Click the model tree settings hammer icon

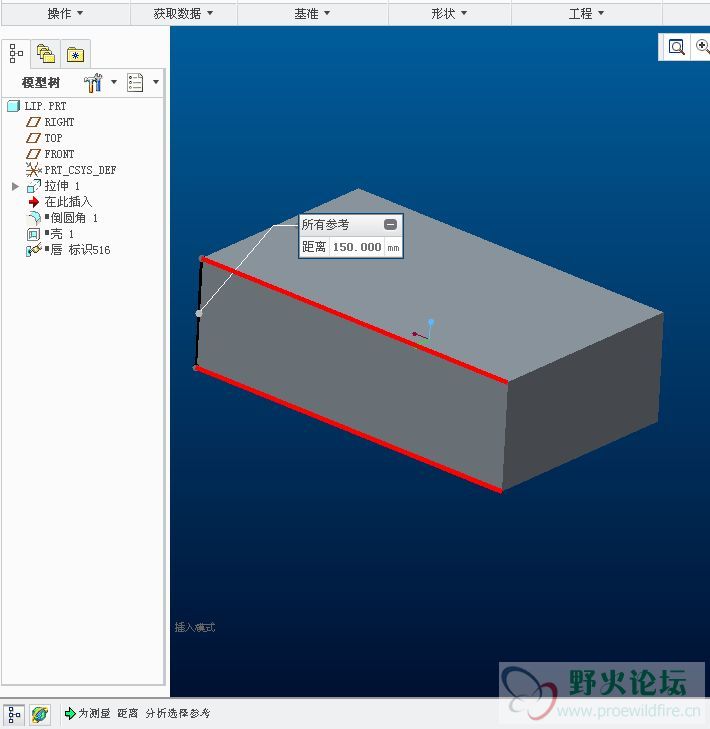pyautogui.click(x=94, y=82)
